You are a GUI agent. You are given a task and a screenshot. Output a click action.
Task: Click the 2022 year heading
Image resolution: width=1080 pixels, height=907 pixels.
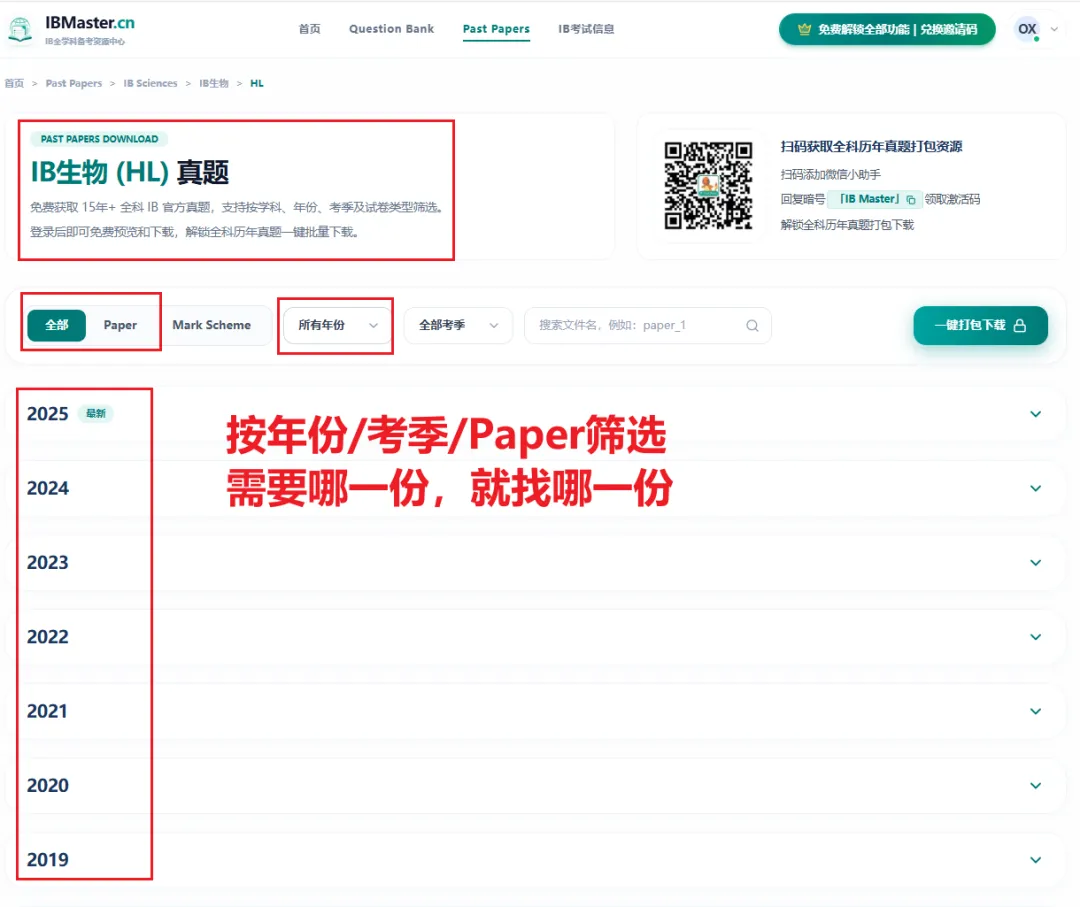click(x=48, y=637)
